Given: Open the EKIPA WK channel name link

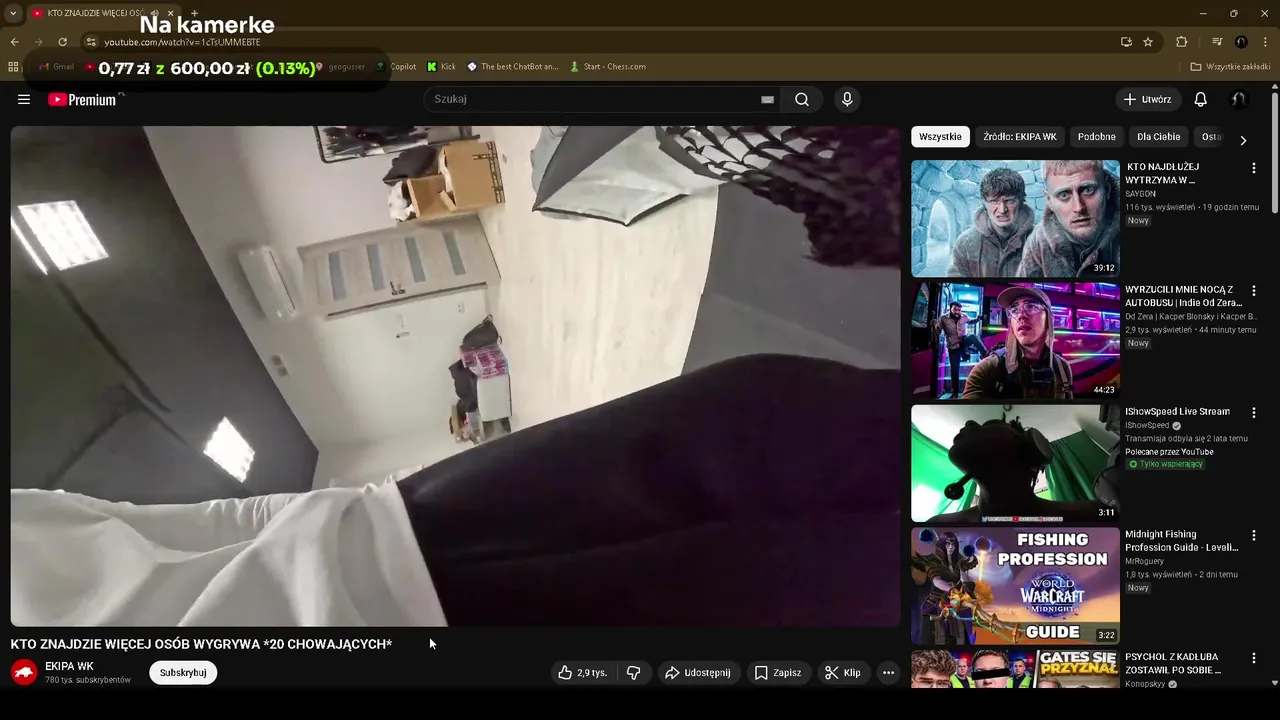Looking at the screenshot, I should pyautogui.click(x=69, y=666).
